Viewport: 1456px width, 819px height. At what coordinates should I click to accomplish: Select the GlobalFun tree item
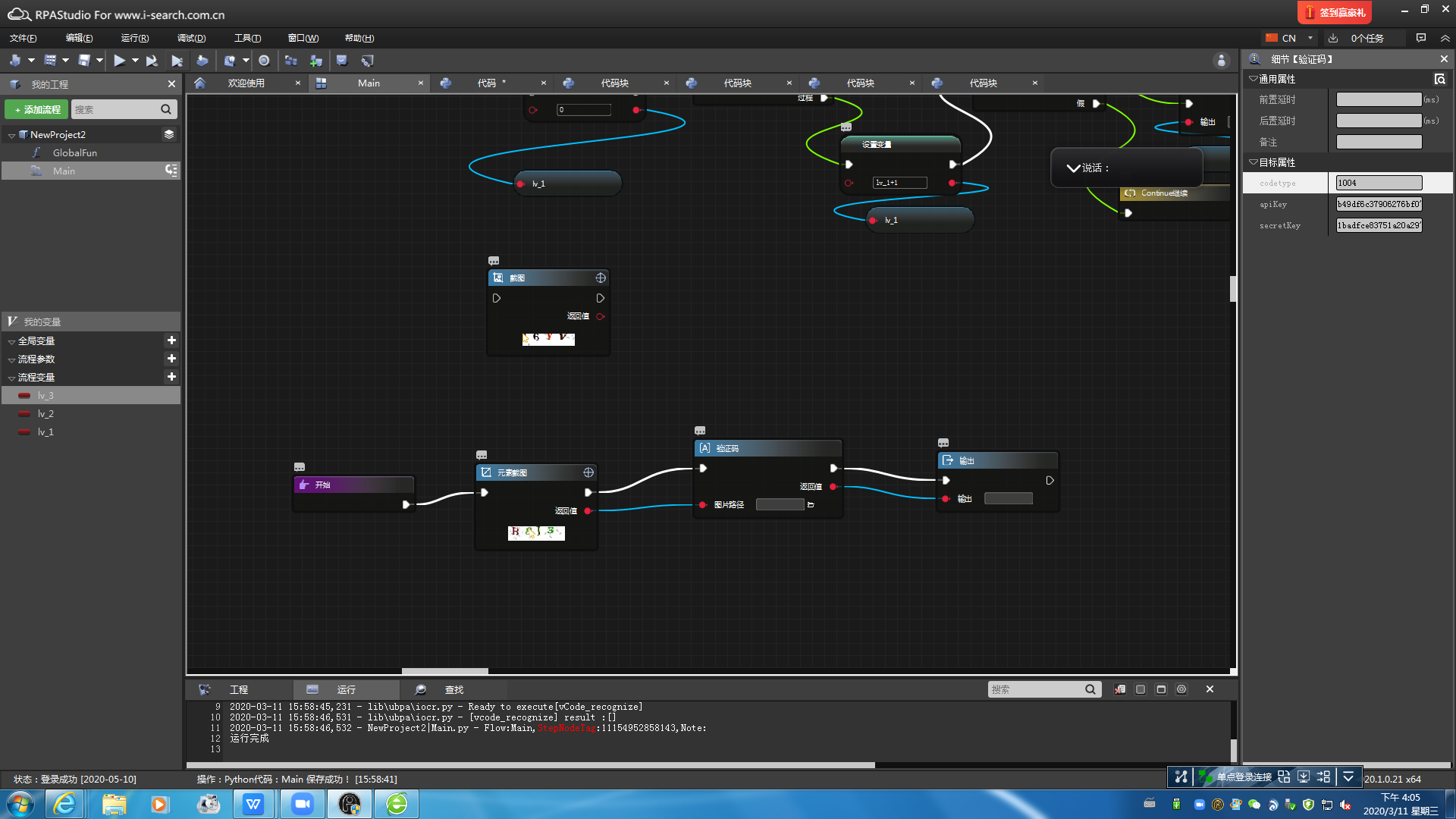coord(74,152)
